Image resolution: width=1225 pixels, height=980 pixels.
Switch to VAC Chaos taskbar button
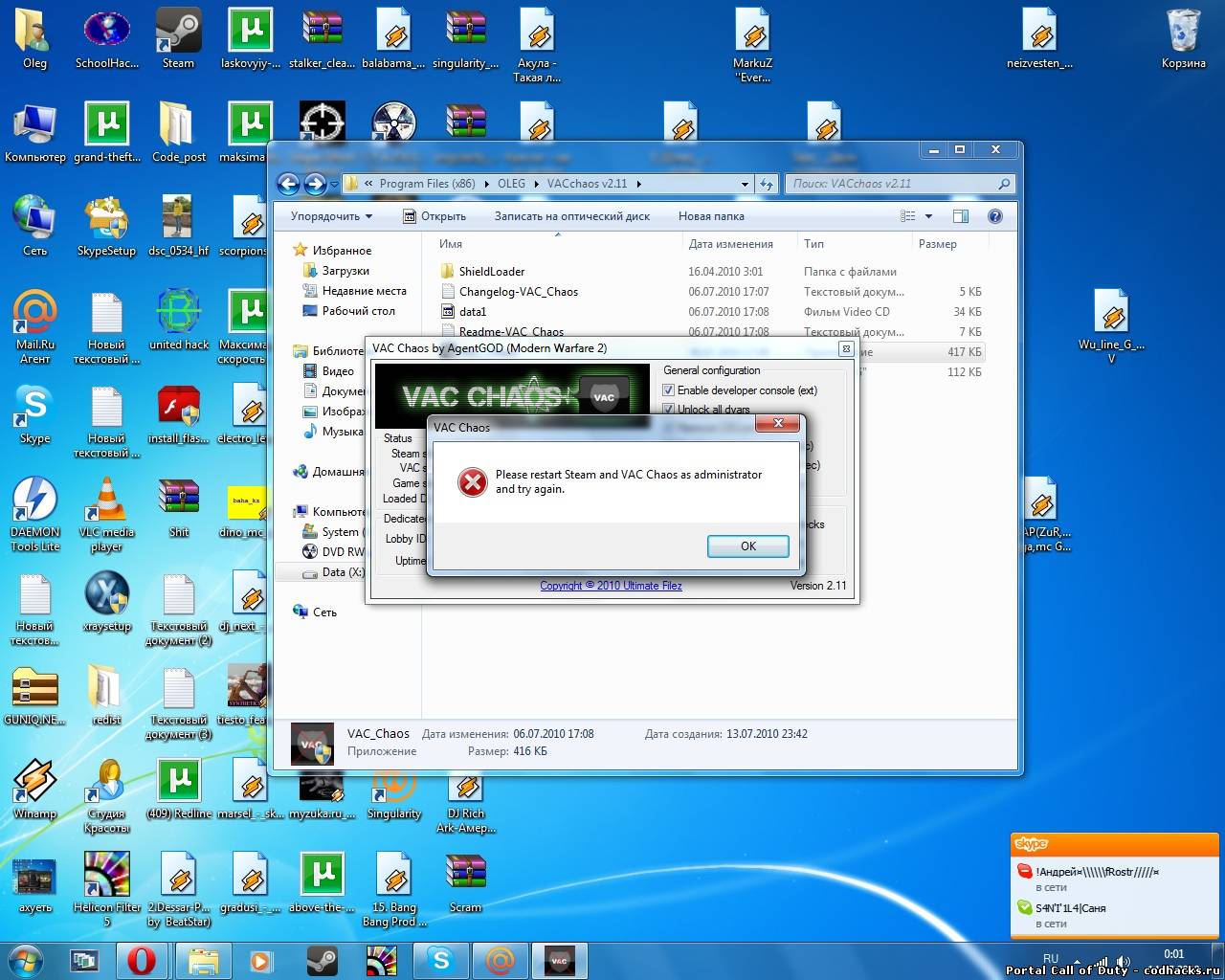(560, 960)
